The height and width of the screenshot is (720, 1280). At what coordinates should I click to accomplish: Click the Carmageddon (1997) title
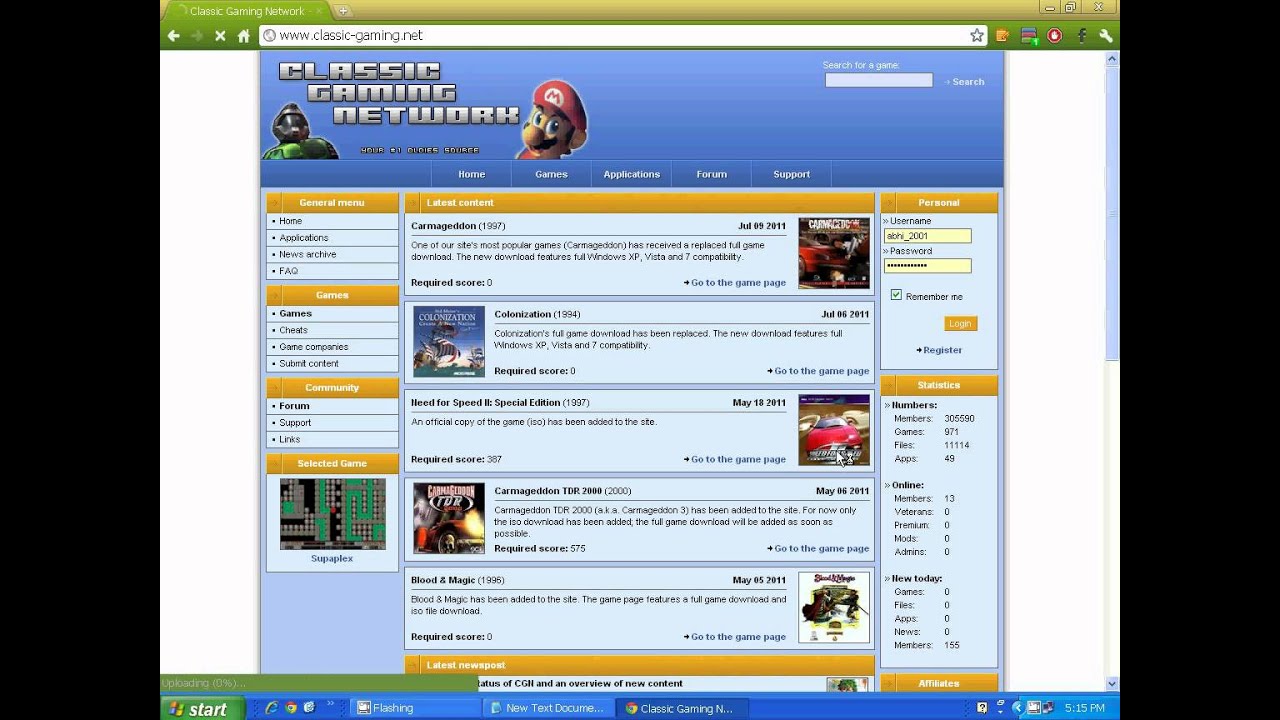[458, 226]
